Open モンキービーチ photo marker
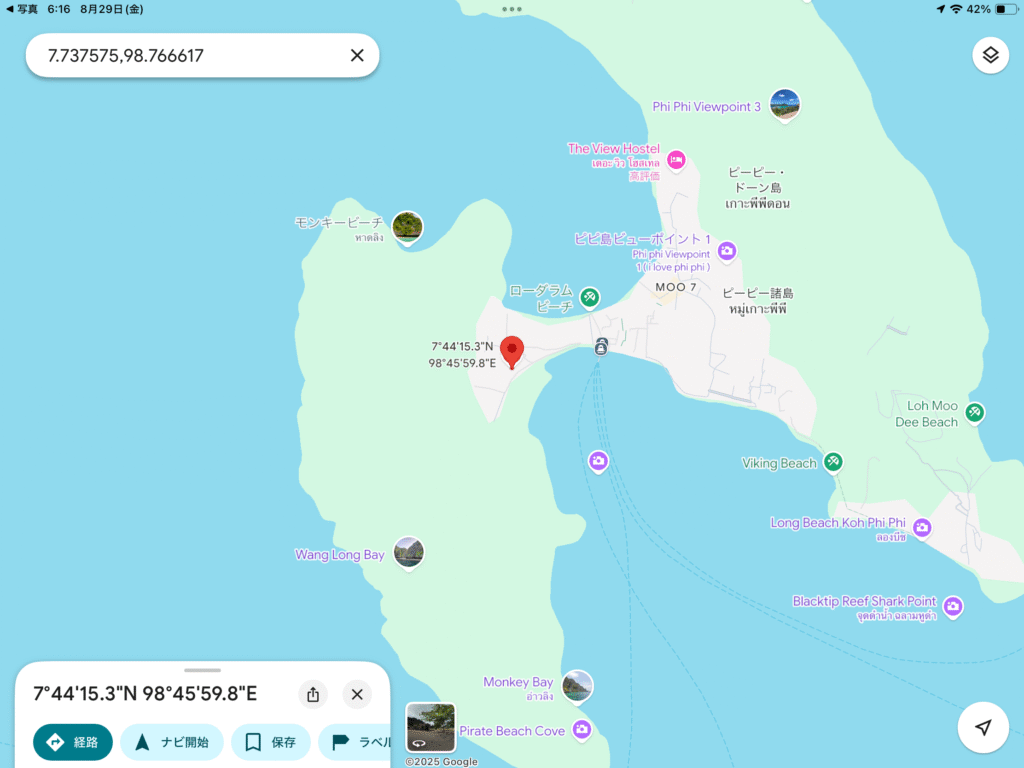Image resolution: width=1024 pixels, height=768 pixels. tap(408, 227)
